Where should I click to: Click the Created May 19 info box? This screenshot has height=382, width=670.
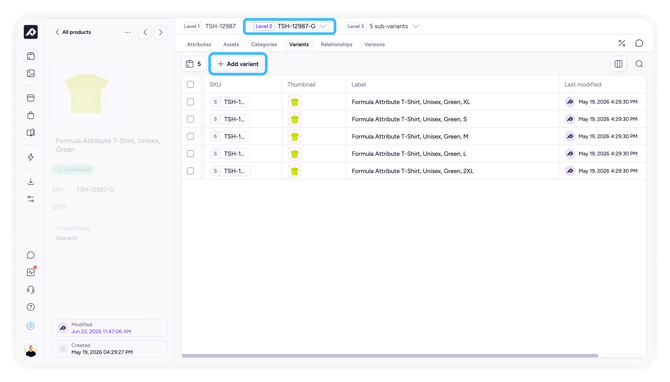(110, 349)
